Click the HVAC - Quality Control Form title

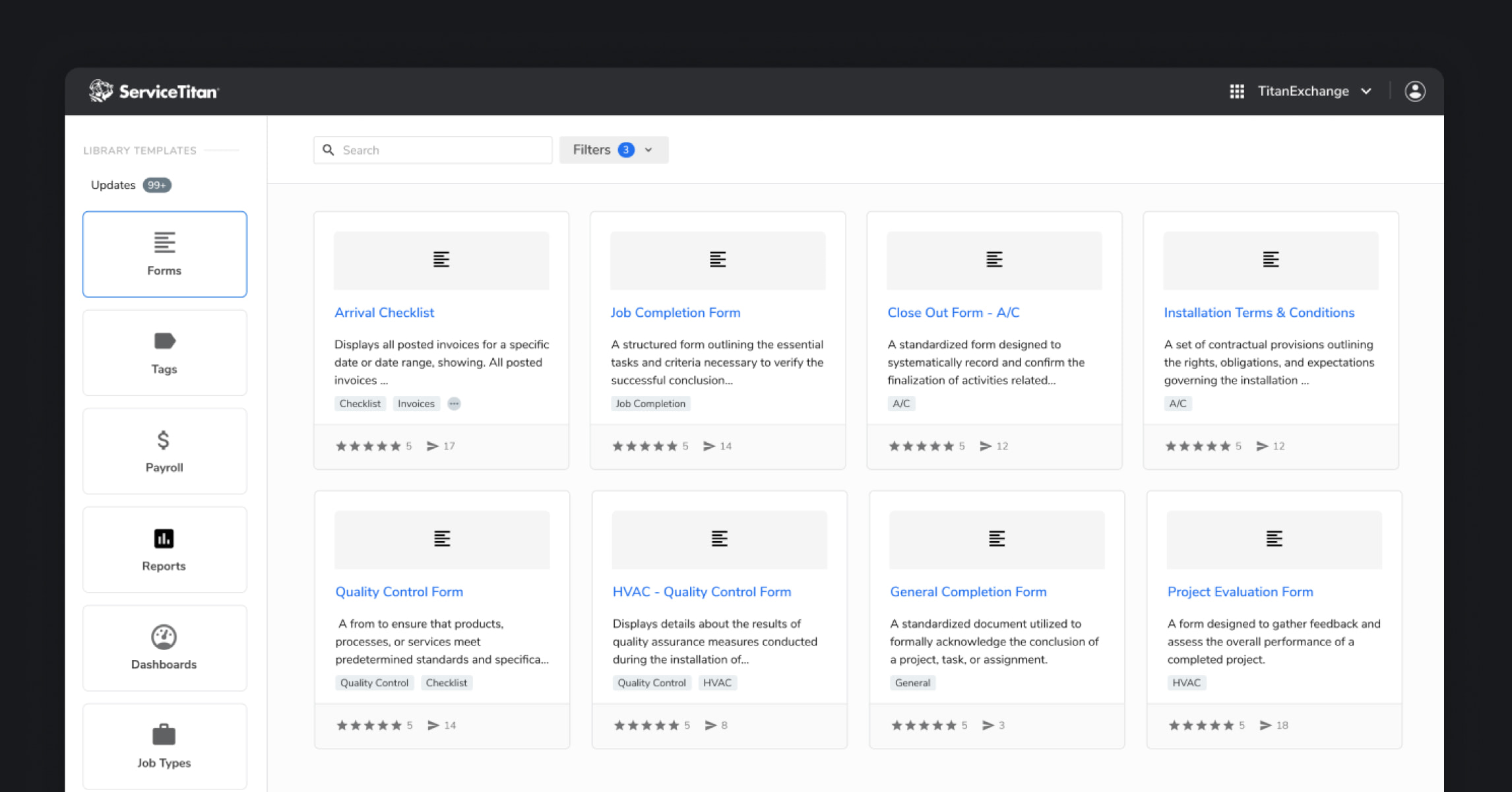pos(701,591)
